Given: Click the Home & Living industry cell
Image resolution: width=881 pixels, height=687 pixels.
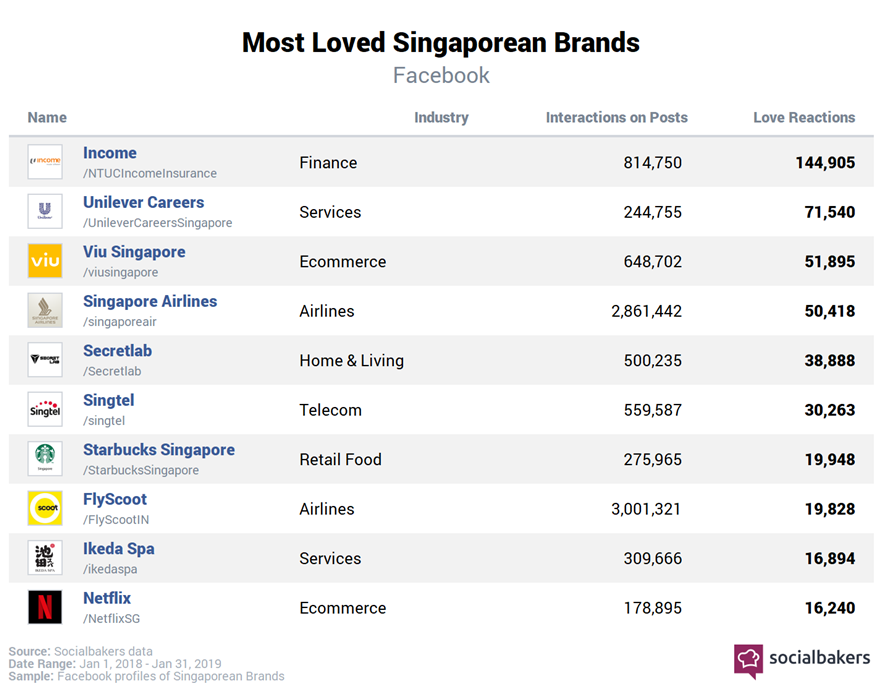Looking at the screenshot, I should [x=352, y=360].
